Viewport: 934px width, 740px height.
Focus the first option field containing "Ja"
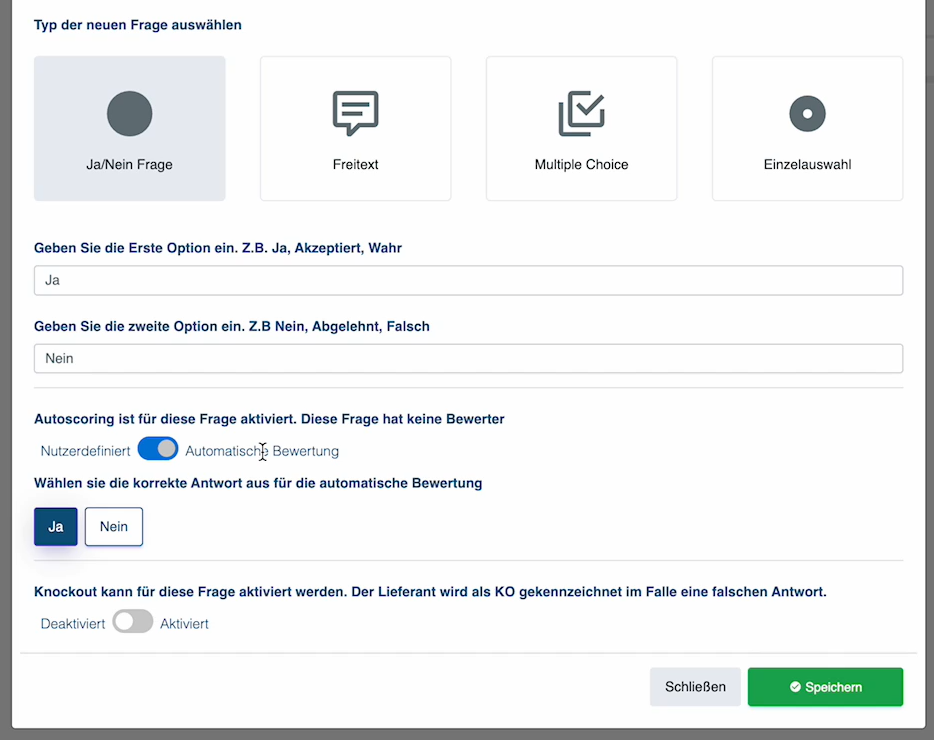point(468,281)
